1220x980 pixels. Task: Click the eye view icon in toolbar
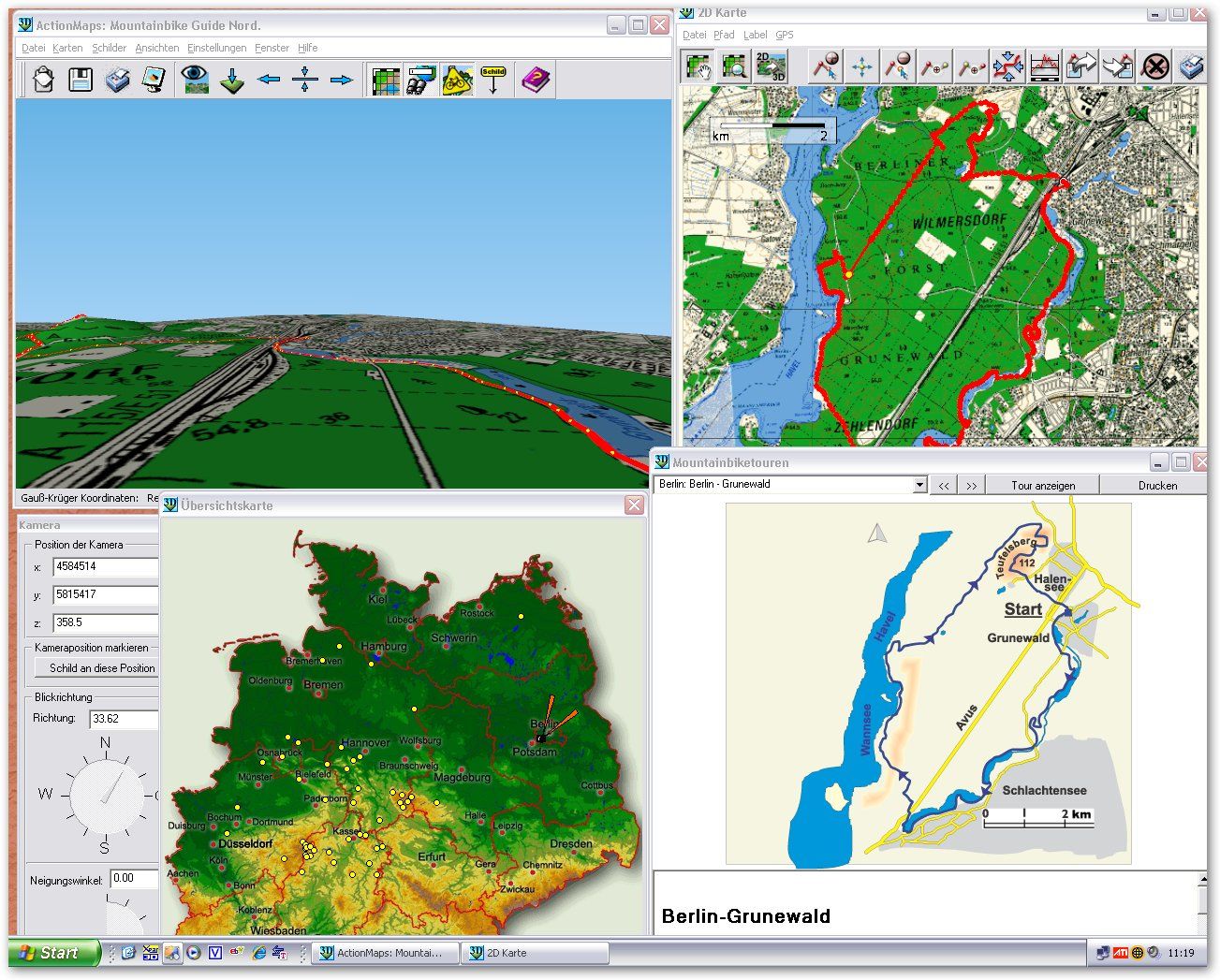[x=195, y=80]
